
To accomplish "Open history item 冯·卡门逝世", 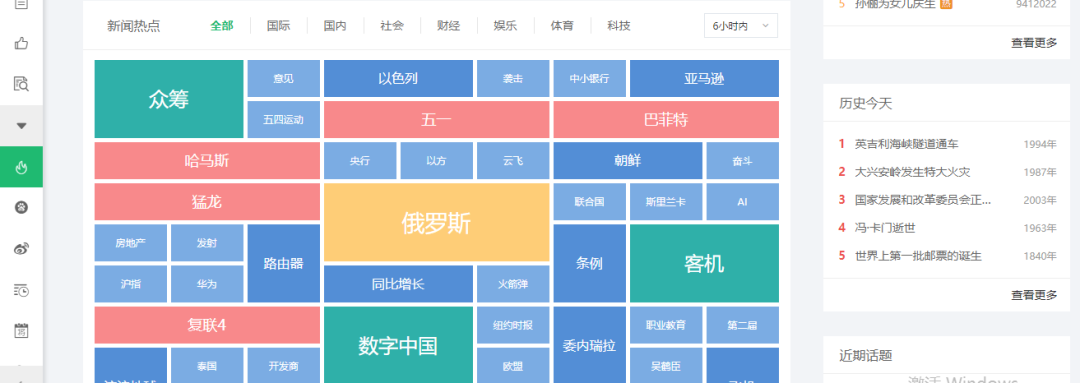I will click(x=885, y=228).
